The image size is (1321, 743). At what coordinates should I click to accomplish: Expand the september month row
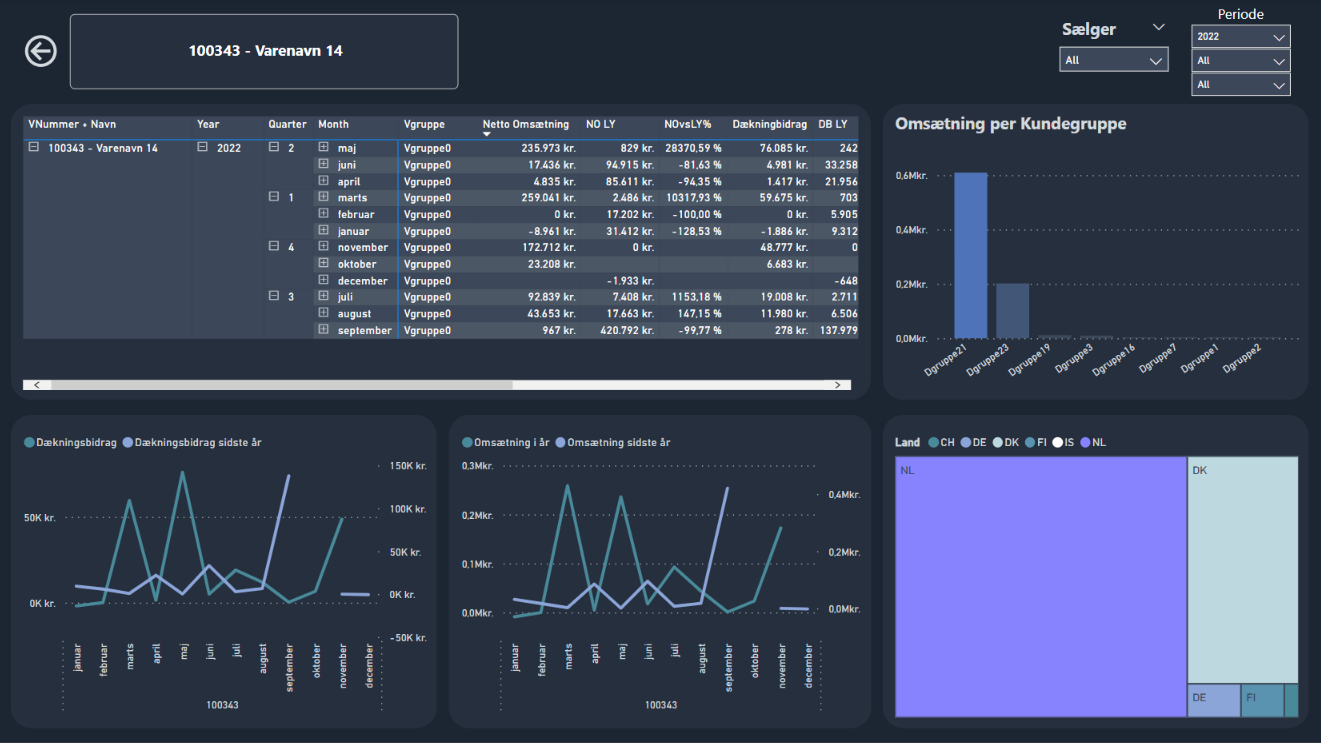tap(323, 330)
